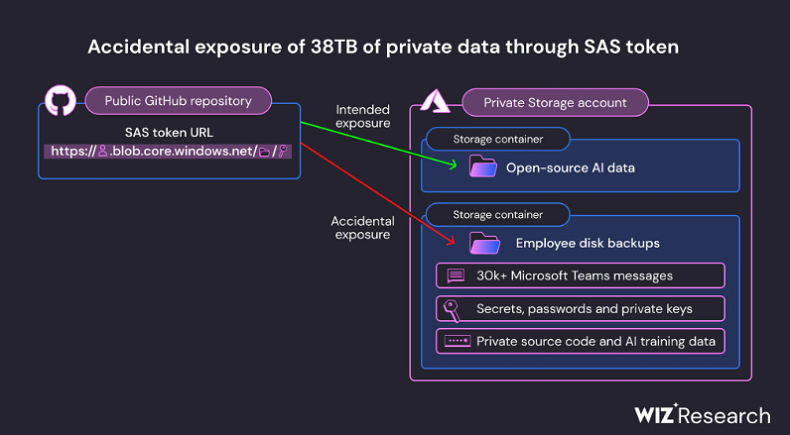
Task: Click the GitHub octocat logo icon
Action: pos(58,101)
